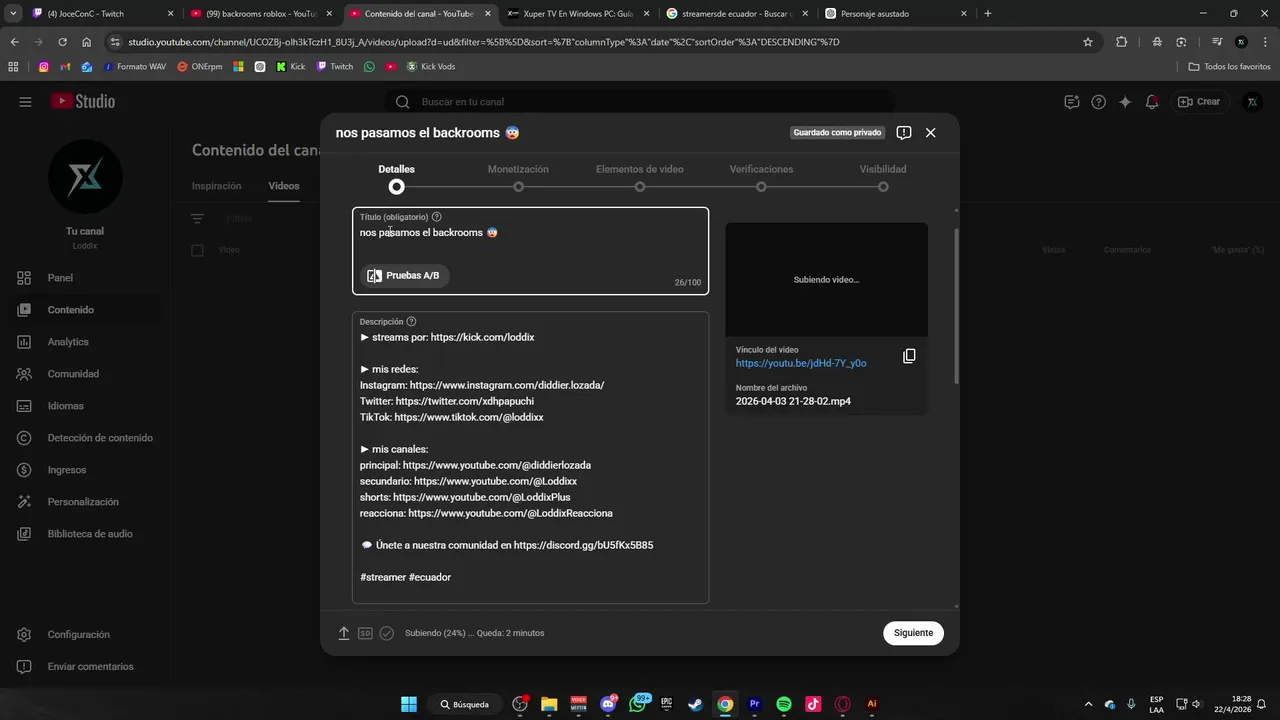Switch to the Inspiración tab
This screenshot has height=720, width=1280.
tap(217, 186)
